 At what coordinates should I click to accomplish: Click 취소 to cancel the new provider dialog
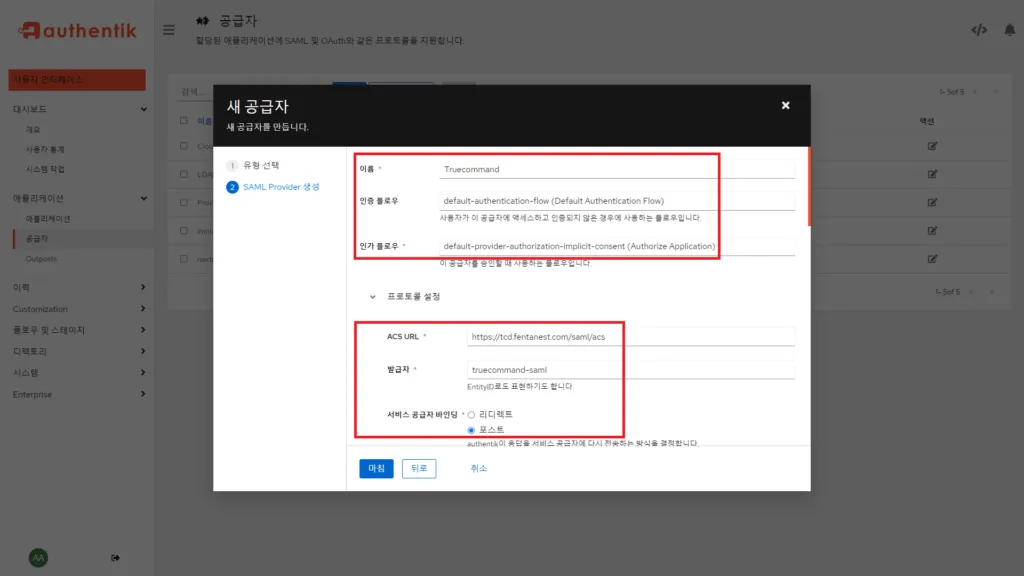pos(478,468)
